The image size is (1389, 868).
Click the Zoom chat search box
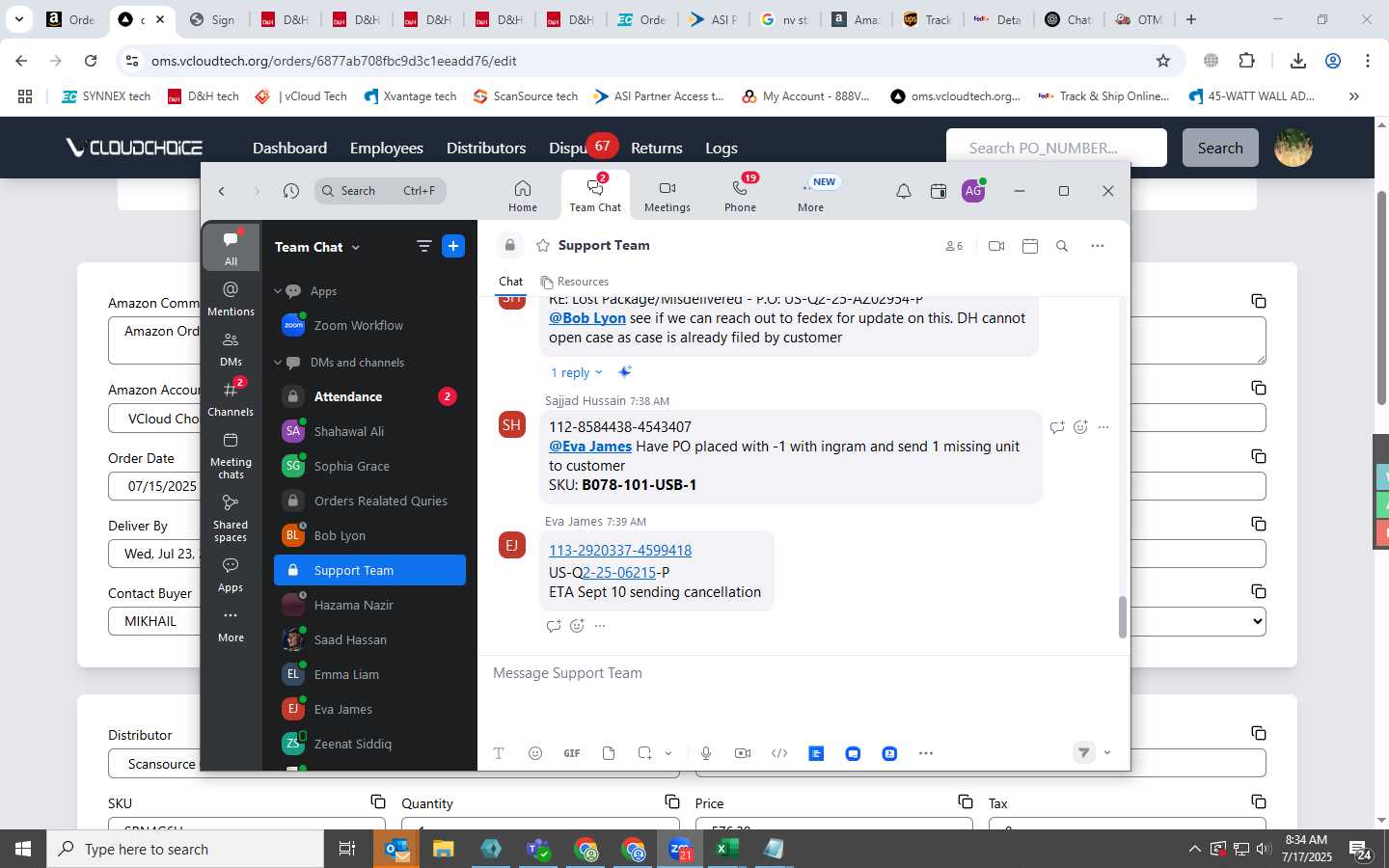381,191
